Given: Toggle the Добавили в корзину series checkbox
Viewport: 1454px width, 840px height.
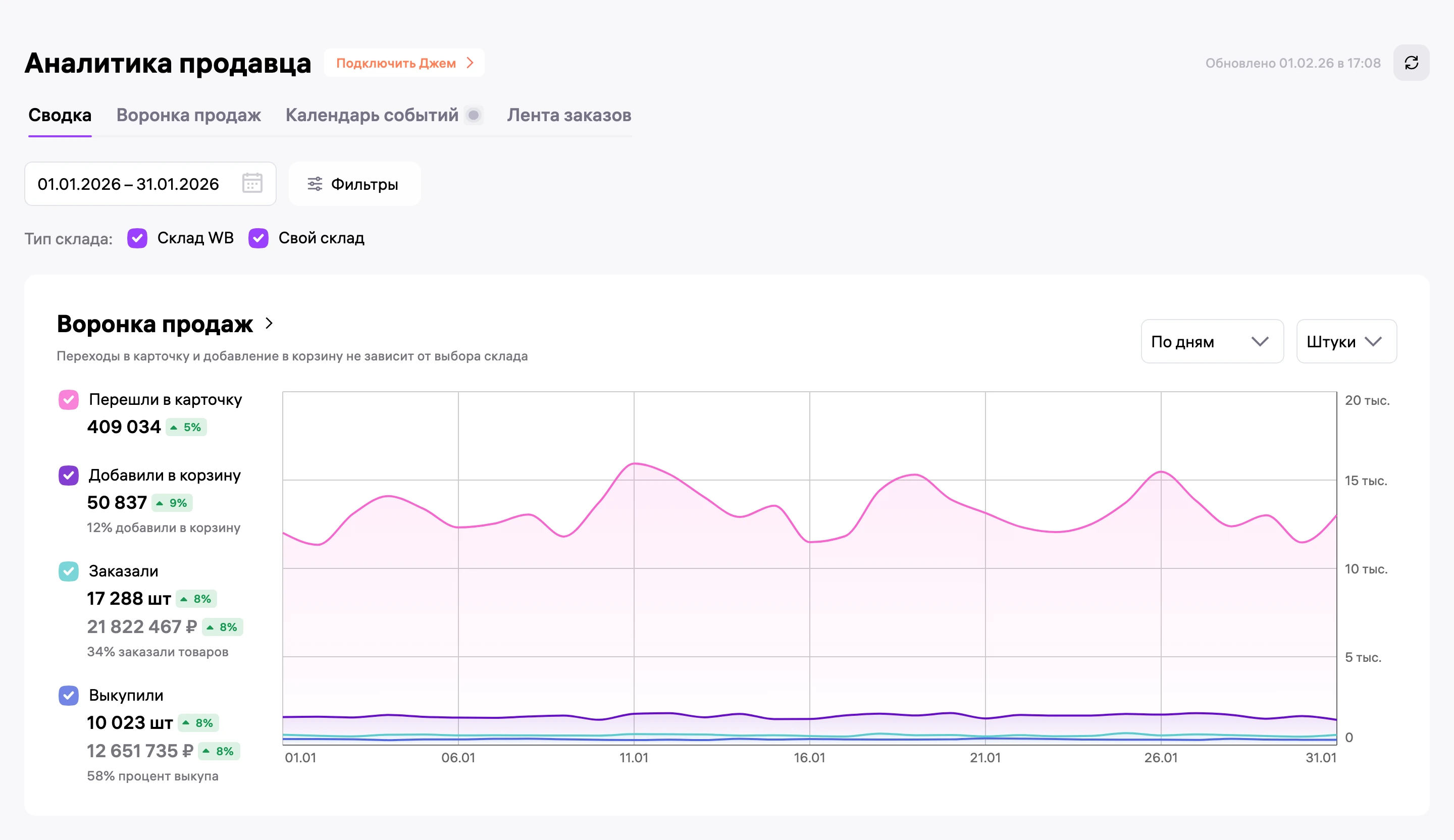Looking at the screenshot, I should pos(69,476).
